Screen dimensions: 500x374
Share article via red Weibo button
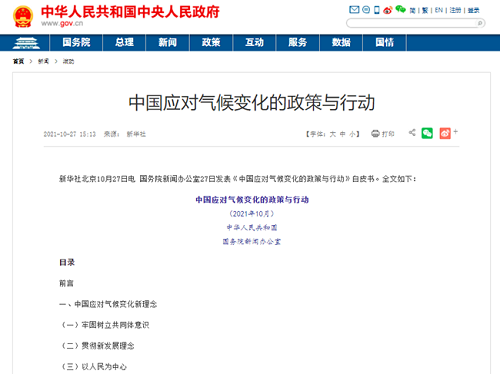tap(445, 133)
